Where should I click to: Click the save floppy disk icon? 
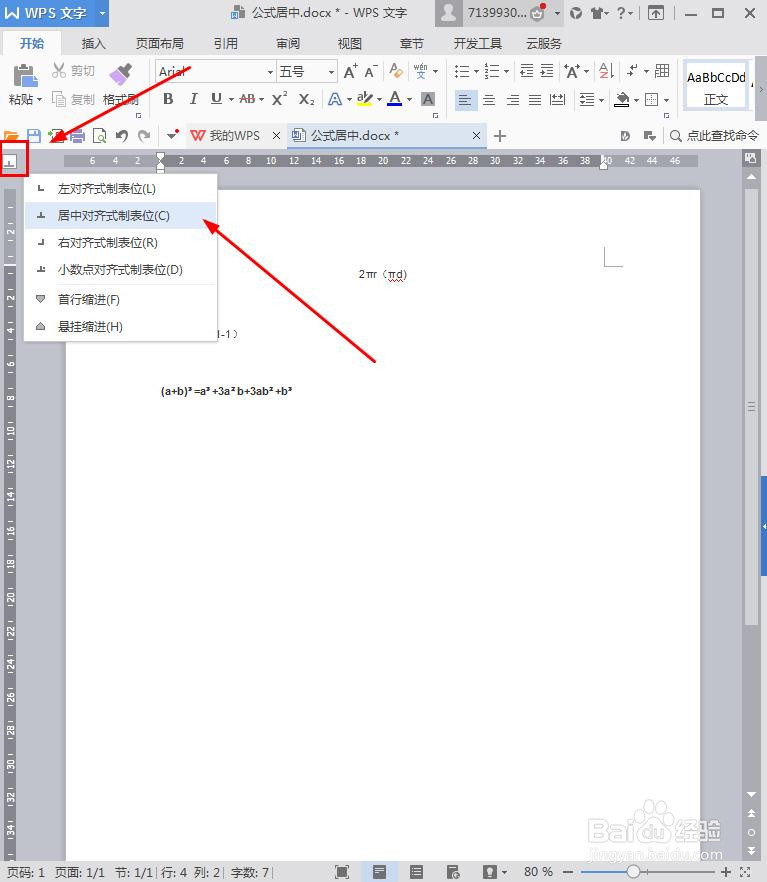[34, 136]
